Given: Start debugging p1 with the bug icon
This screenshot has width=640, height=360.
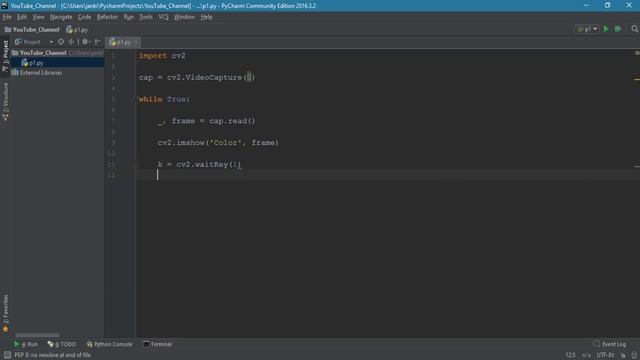Looking at the screenshot, I should click(x=618, y=29).
